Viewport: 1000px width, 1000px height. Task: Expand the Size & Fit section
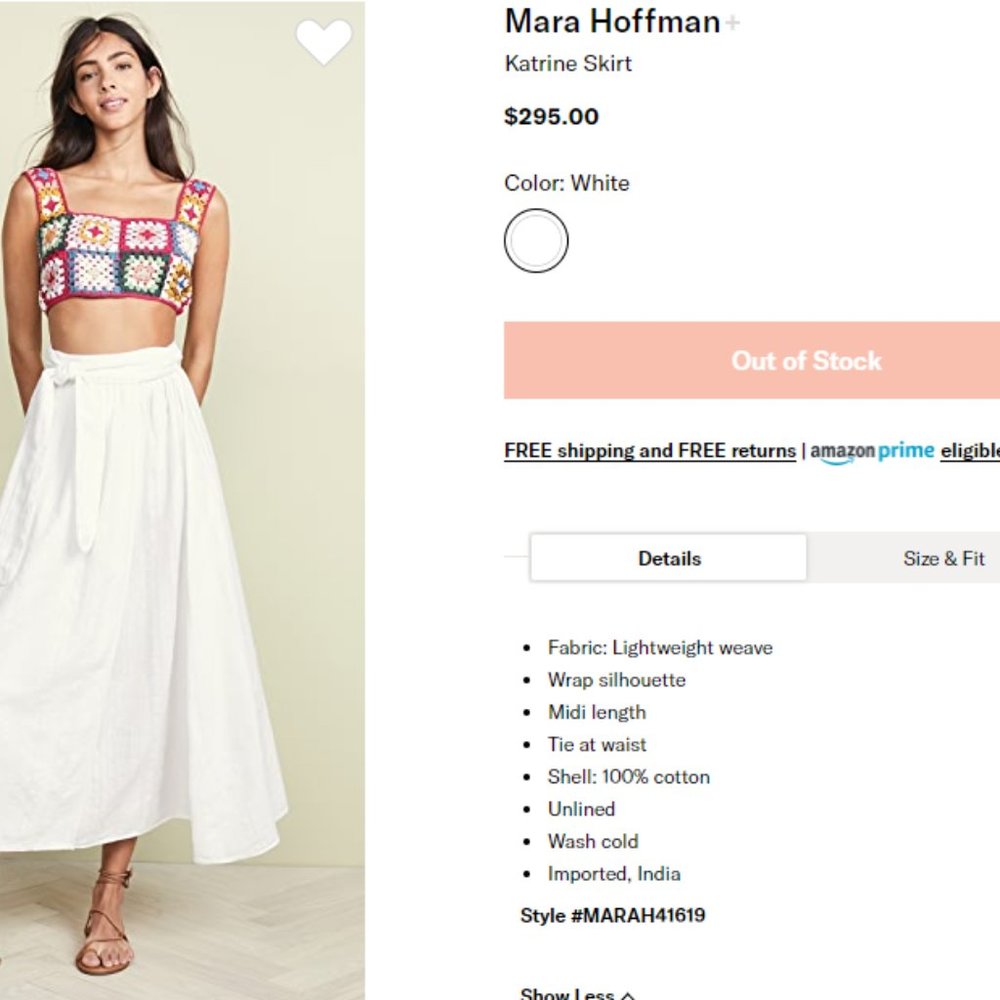[x=944, y=559]
